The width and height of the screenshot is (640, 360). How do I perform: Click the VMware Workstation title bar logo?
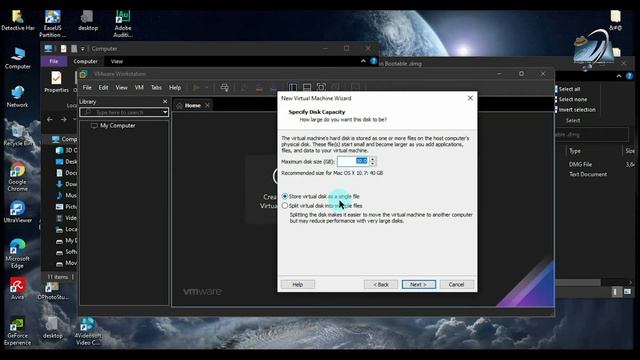[84, 74]
